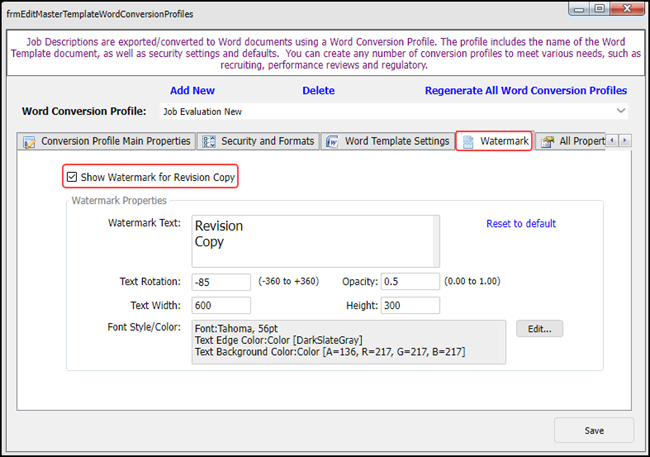
Task: Maximize the profiles editor window
Action: [x=599, y=9]
